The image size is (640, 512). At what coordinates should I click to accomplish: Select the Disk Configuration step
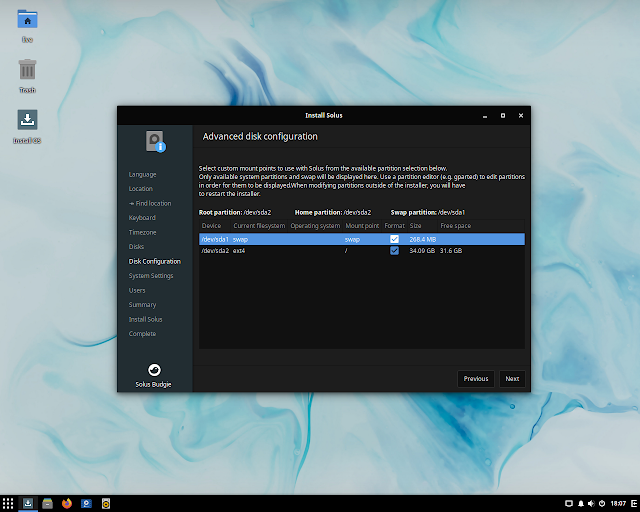155,261
